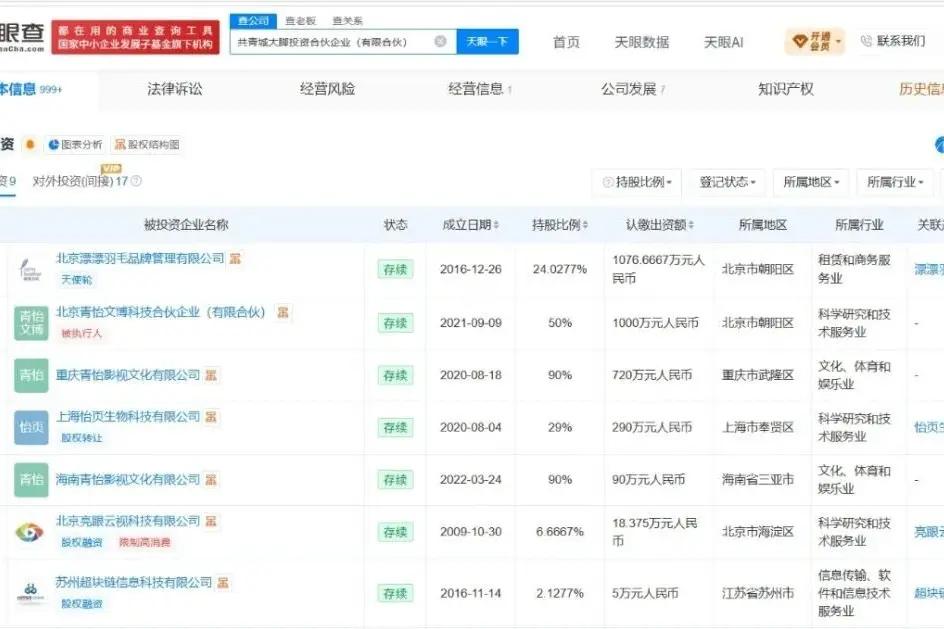Sort by 认缴出资额 column header
The height and width of the screenshot is (629, 944).
[659, 225]
